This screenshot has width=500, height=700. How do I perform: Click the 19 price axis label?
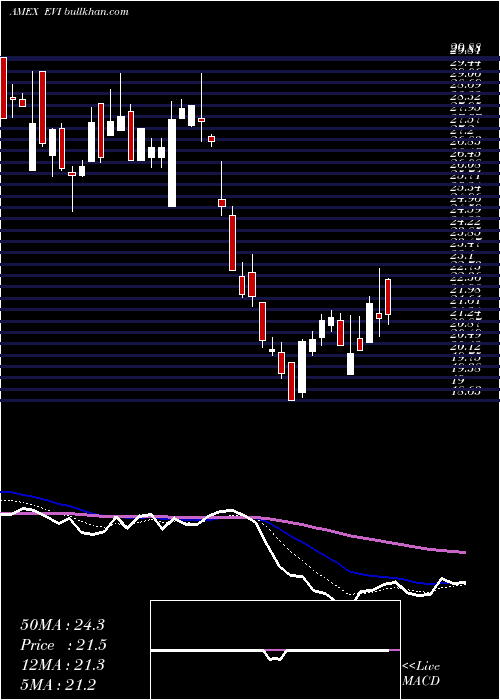pyautogui.click(x=457, y=382)
